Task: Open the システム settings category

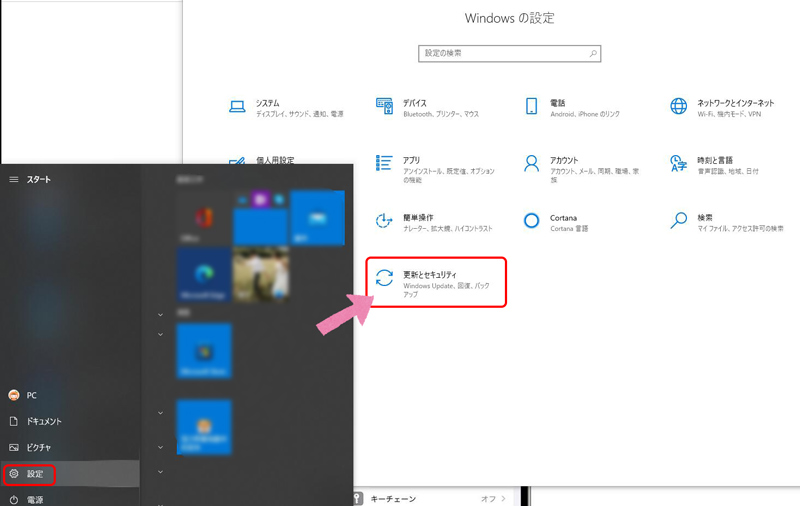Action: [286, 108]
